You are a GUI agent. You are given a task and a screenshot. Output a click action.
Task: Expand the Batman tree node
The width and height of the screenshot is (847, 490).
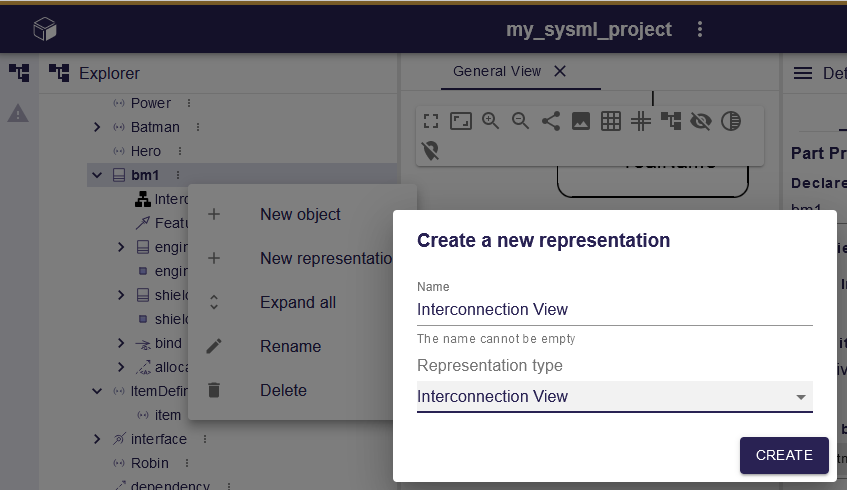[97, 127]
